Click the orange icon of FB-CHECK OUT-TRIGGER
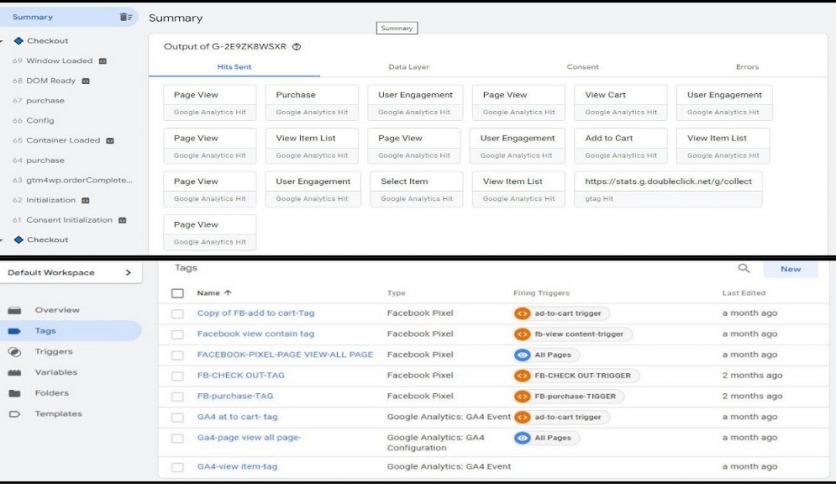836x484 pixels. tap(522, 375)
